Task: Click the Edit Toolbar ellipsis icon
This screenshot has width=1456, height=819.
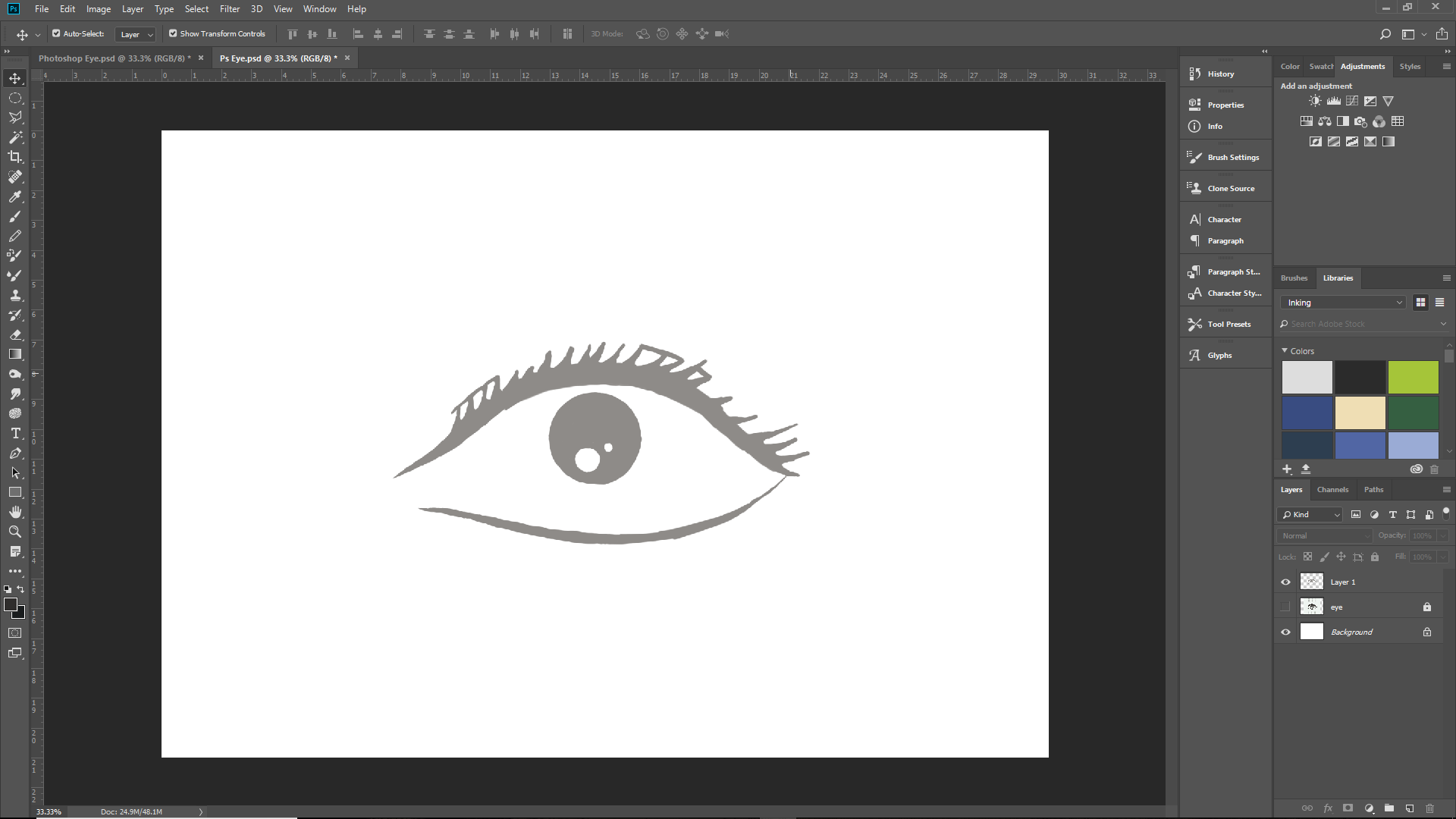Action: (15, 571)
